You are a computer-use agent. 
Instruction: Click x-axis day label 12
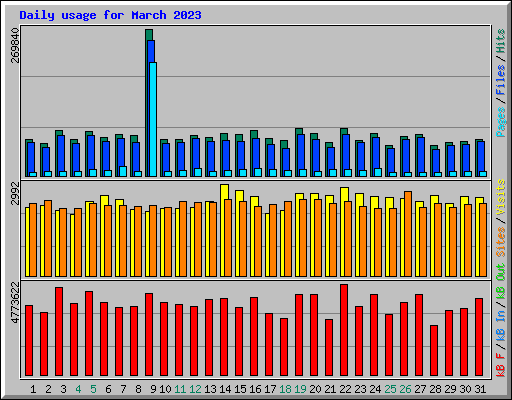(195, 389)
